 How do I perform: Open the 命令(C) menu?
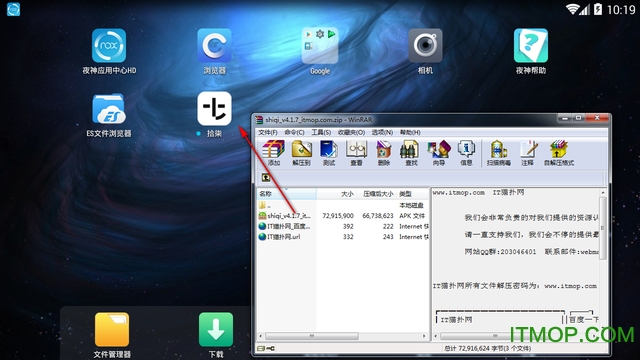point(294,132)
